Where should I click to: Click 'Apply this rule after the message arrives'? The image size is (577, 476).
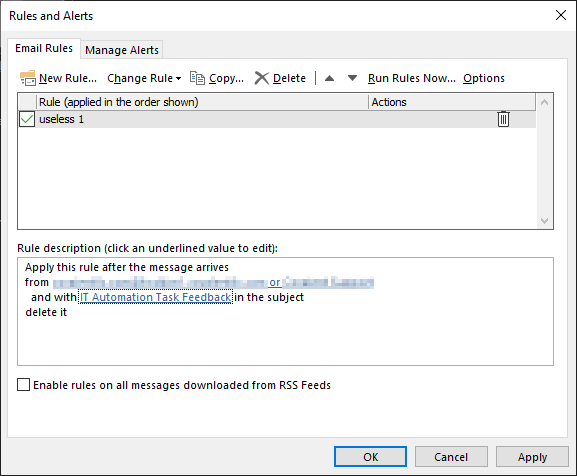(x=127, y=267)
